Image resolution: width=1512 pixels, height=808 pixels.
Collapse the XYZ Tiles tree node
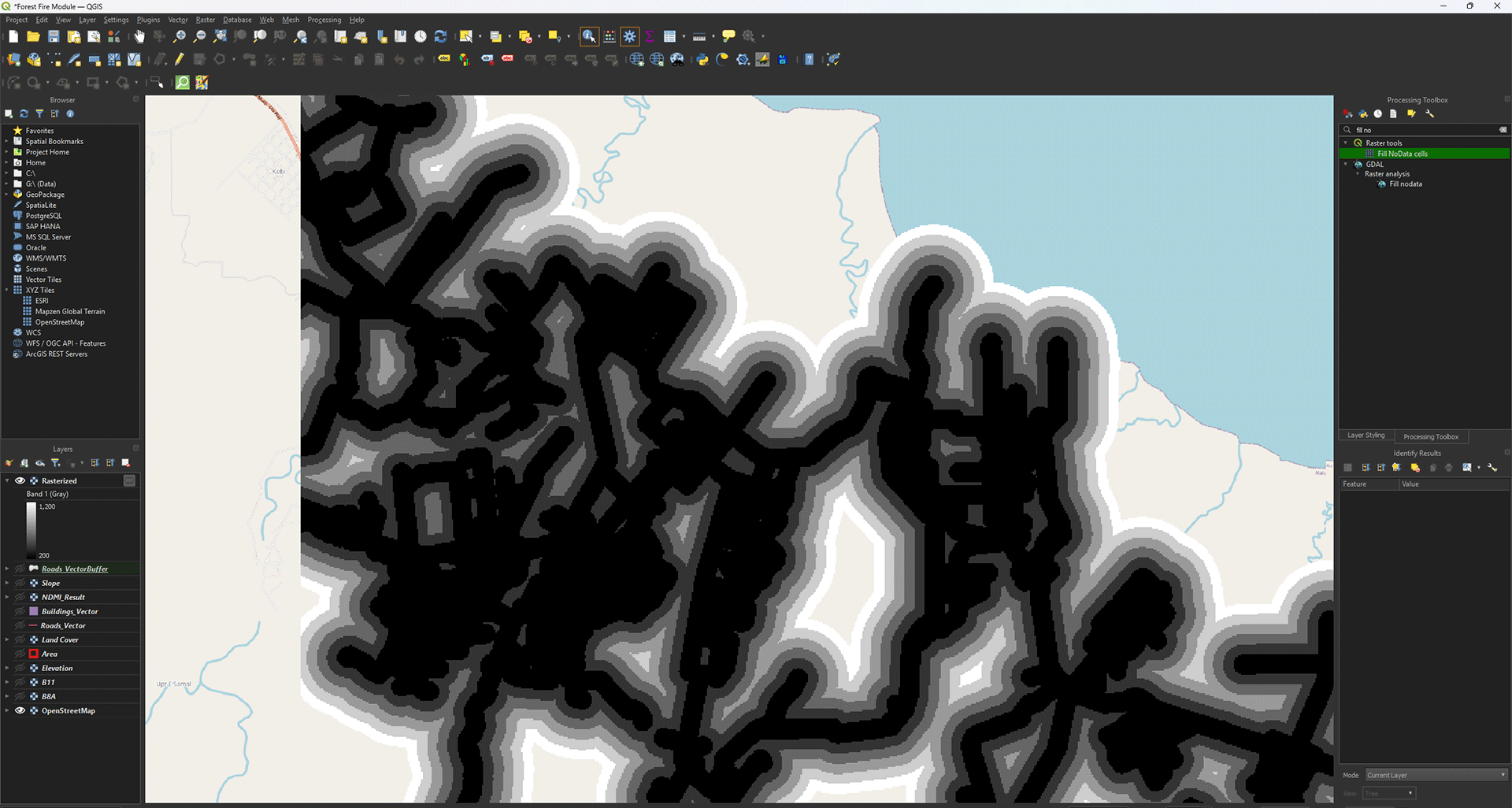point(7,290)
